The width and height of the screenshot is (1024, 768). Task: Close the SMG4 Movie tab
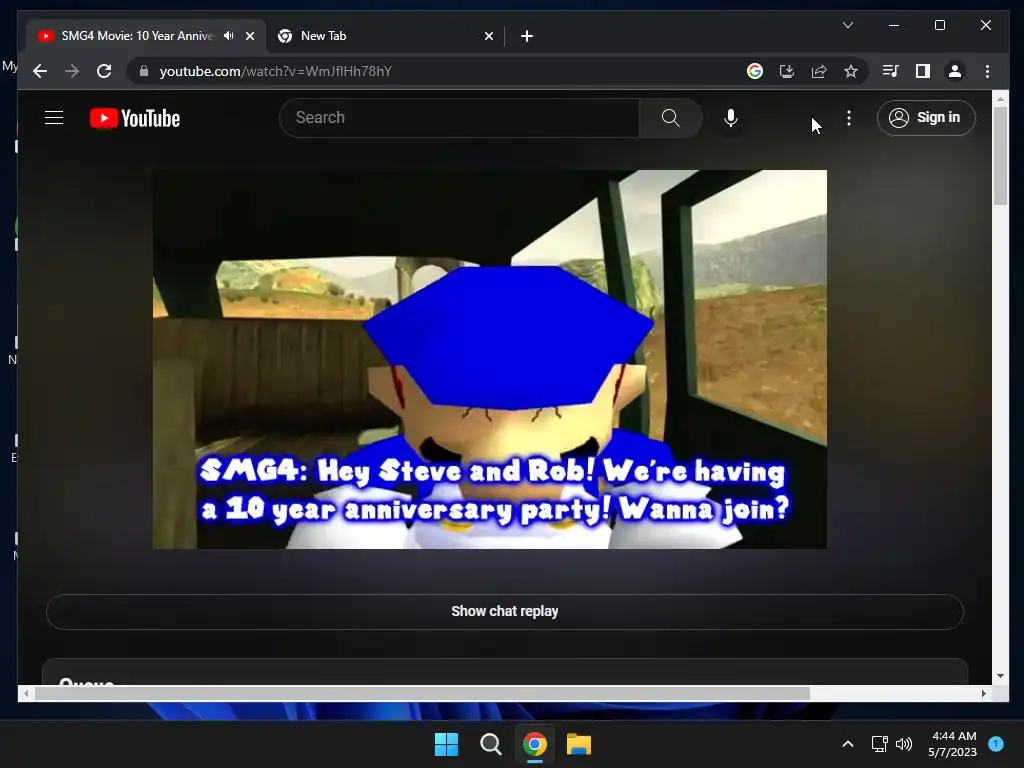point(249,36)
